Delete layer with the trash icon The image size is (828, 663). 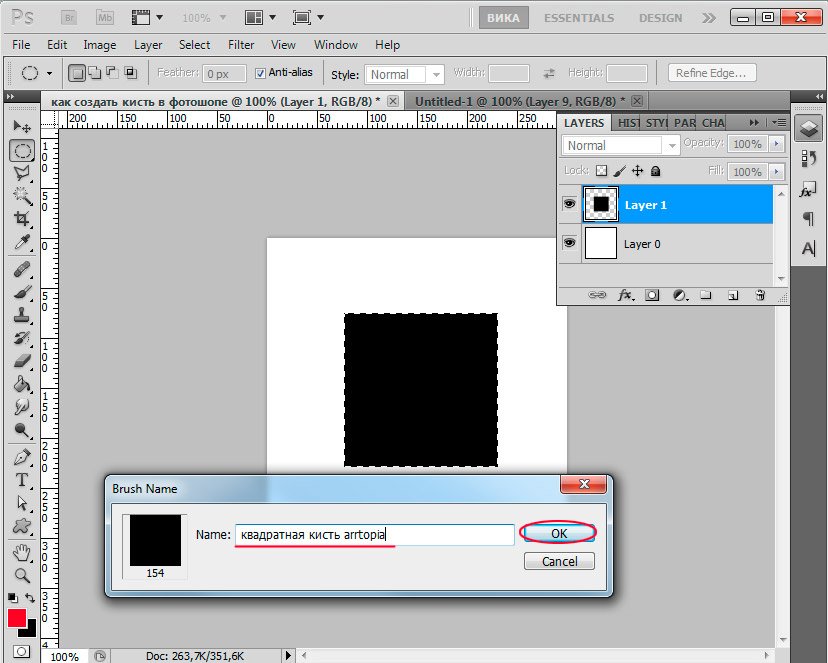pyautogui.click(x=760, y=295)
